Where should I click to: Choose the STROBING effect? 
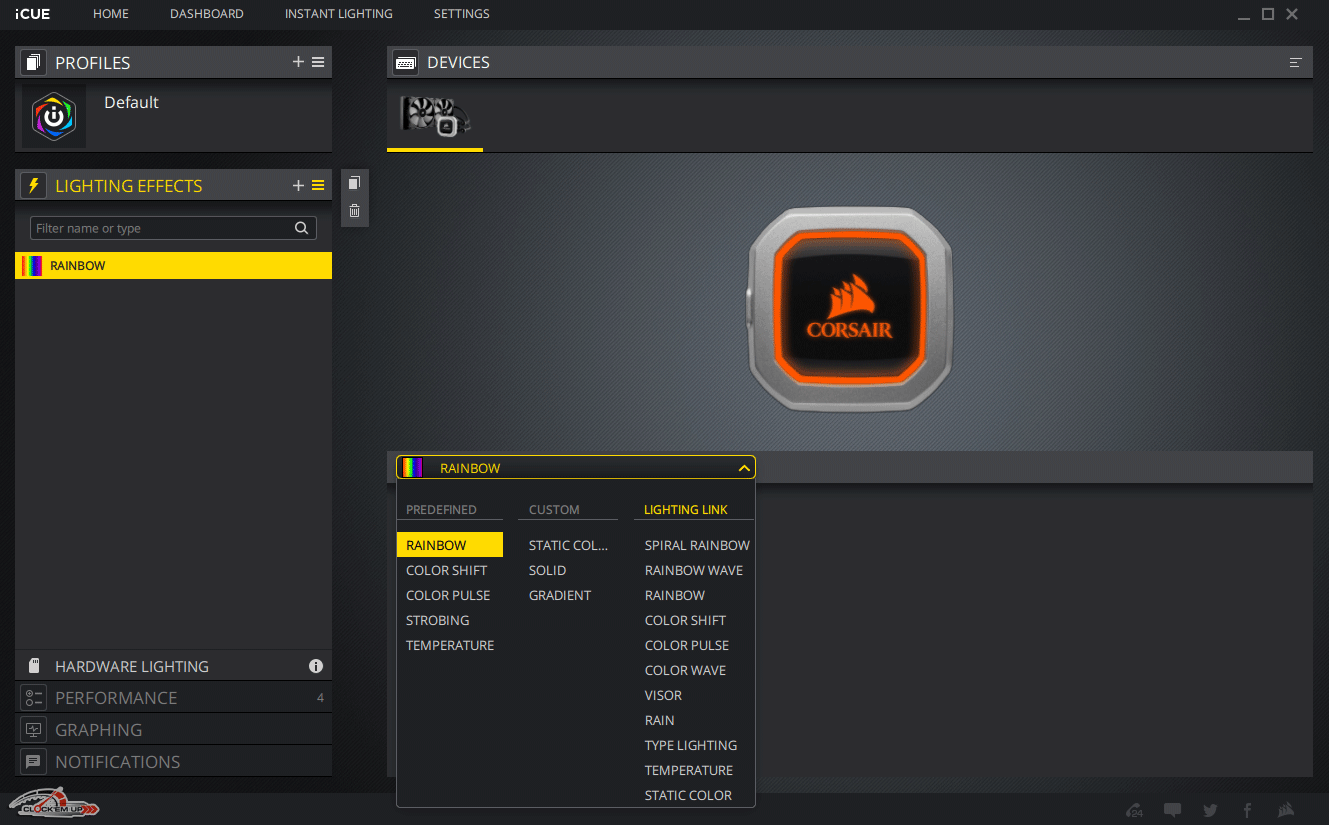[x=437, y=620]
